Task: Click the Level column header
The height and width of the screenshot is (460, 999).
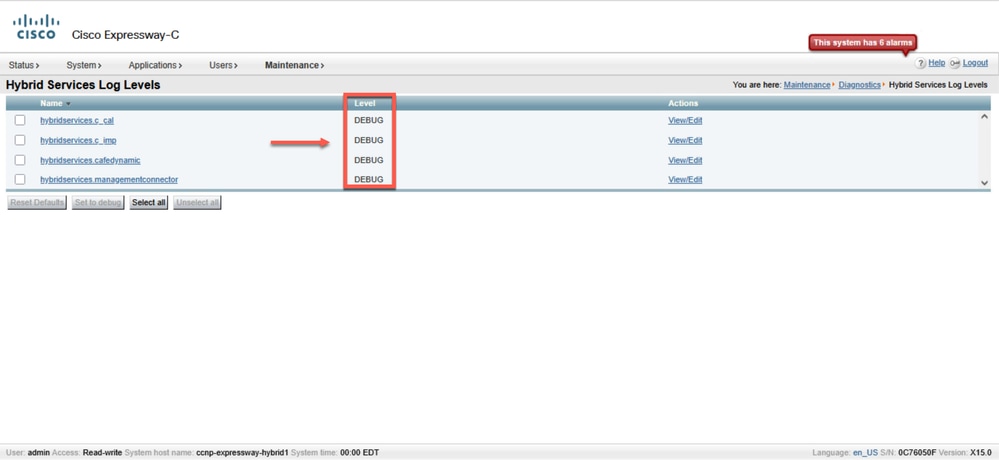Action: point(364,103)
